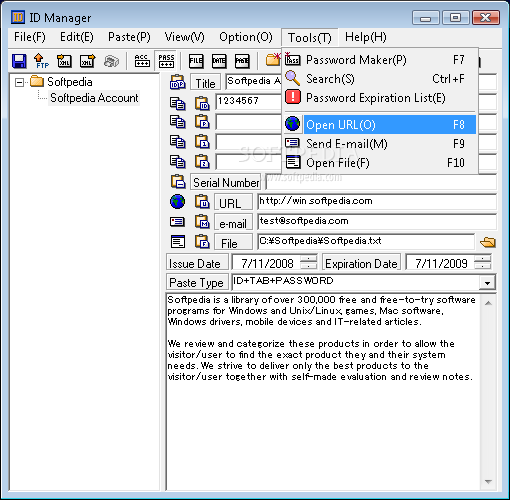Click the Paste Type button

coord(197,282)
